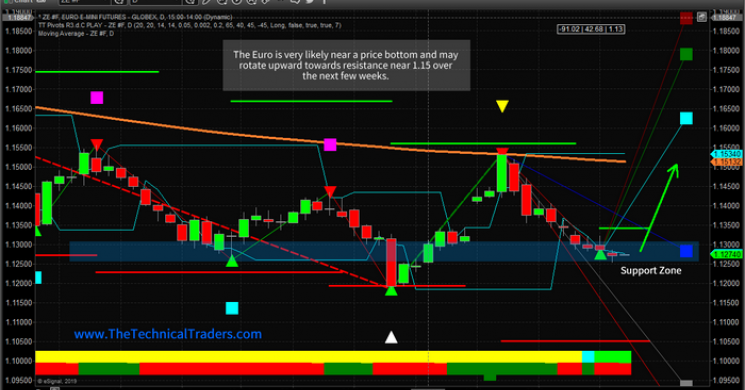Image resolution: width=745 pixels, height=390 pixels.
Task: Click the TT Pivots indicator title line
Action: coord(190,25)
